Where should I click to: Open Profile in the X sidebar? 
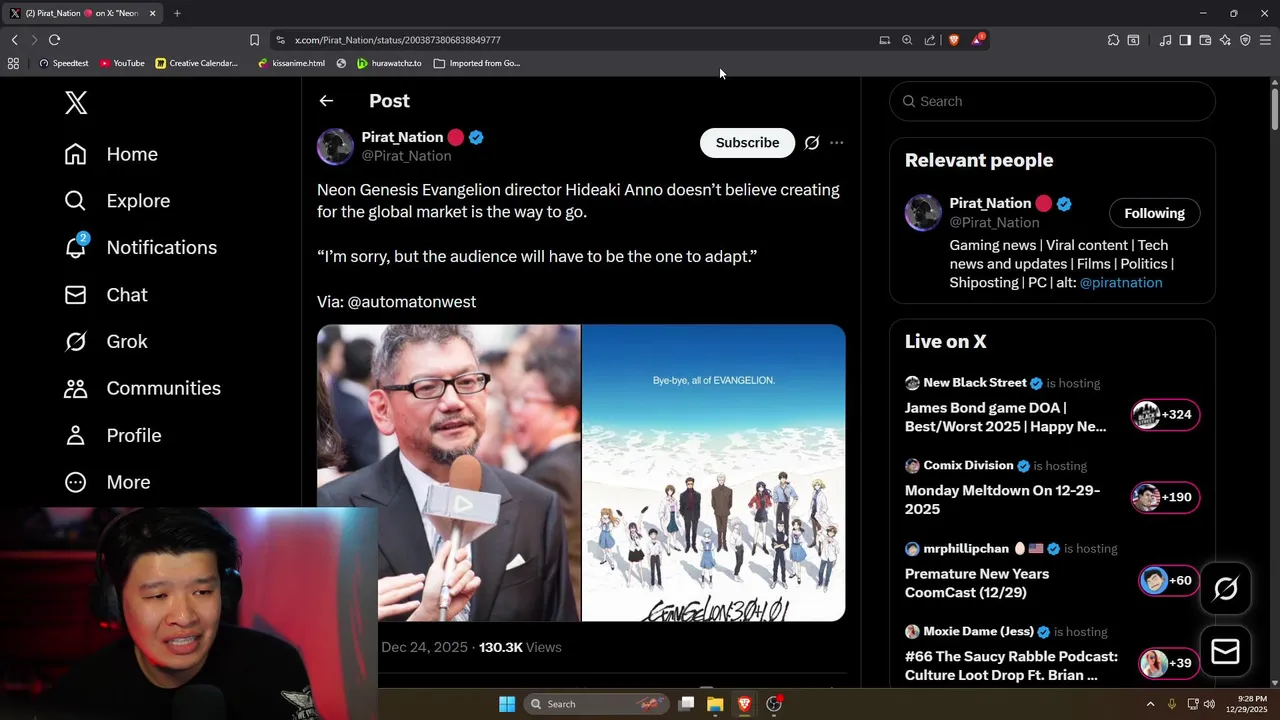click(x=112, y=435)
